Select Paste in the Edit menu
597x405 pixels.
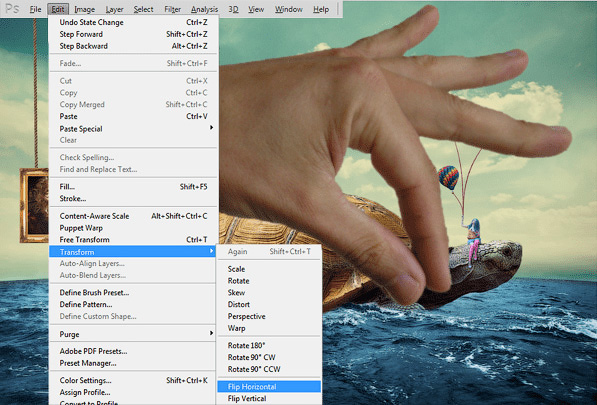coord(133,116)
